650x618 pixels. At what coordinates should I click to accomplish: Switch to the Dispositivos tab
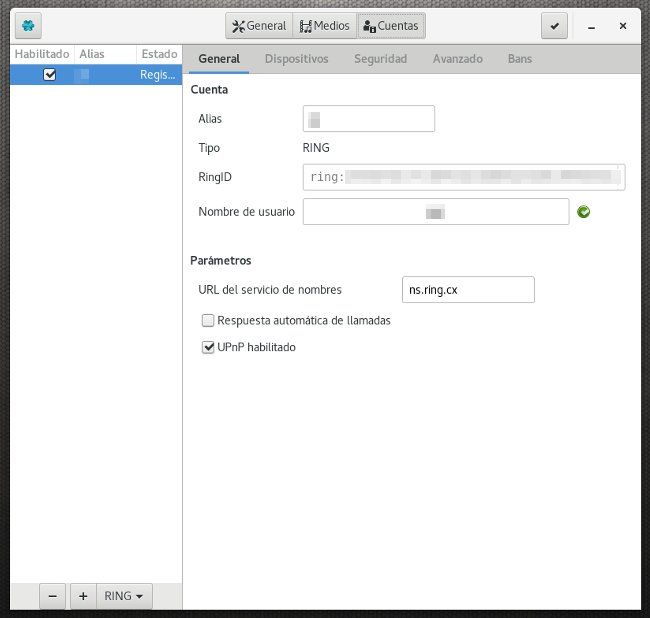(296, 59)
